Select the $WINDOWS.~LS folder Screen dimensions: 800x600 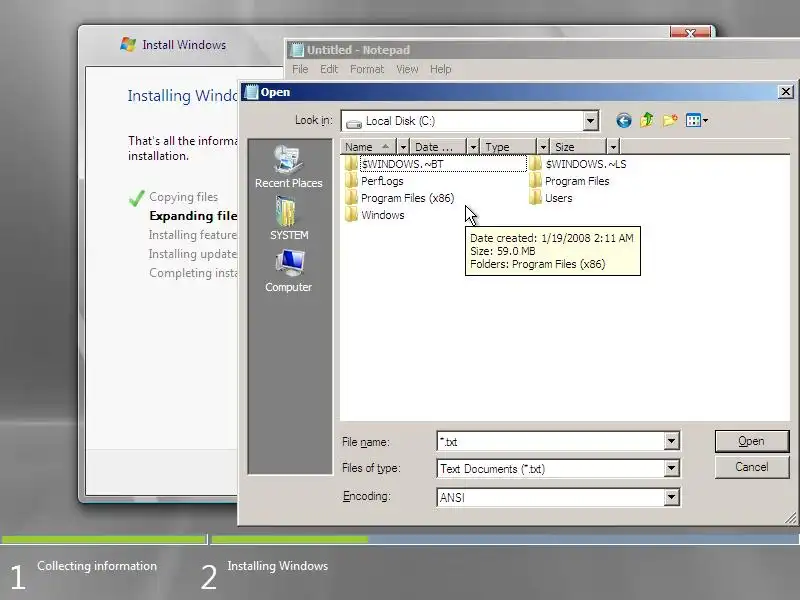coord(578,164)
